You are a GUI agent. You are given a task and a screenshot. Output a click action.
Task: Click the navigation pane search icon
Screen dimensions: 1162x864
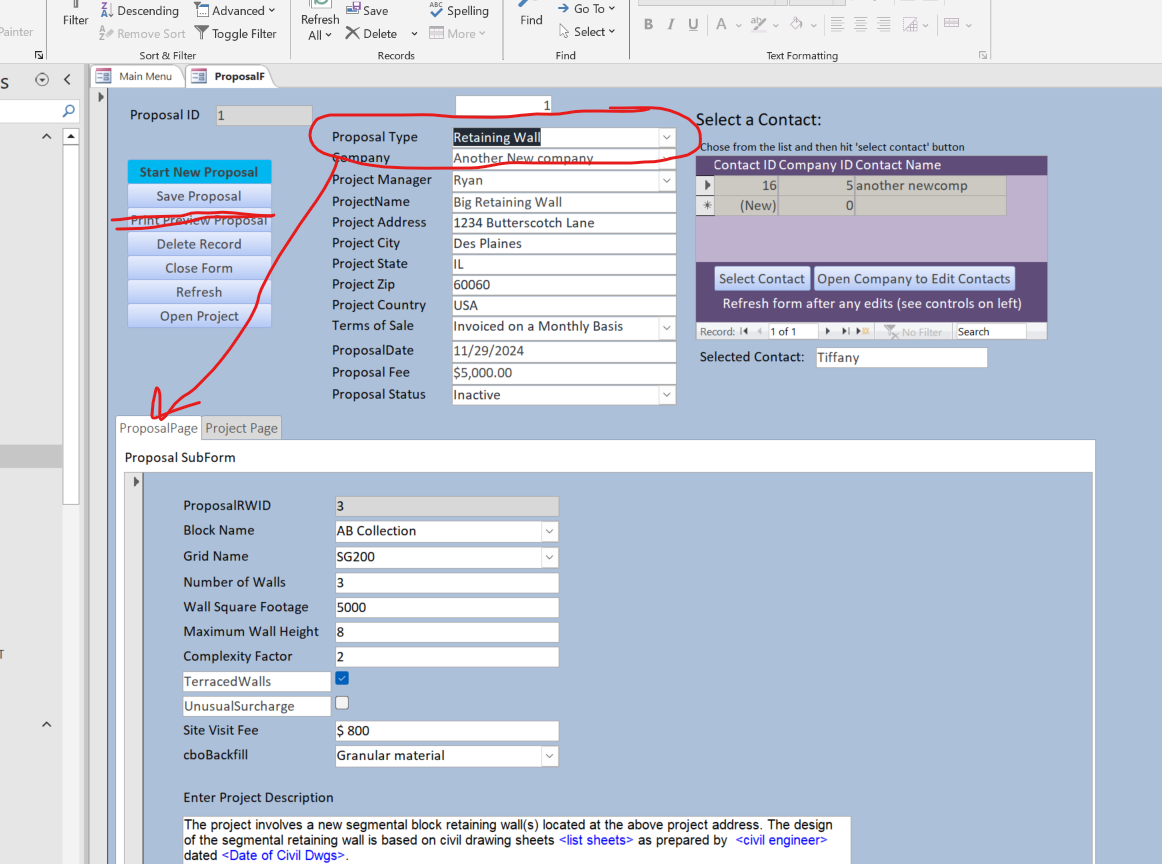click(x=68, y=111)
